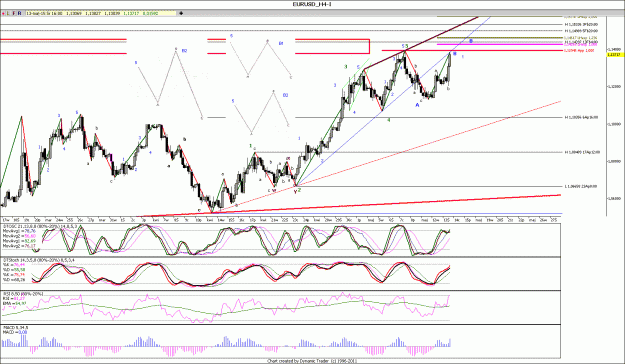Select the thick magenta horizontal level line
Image resolution: width=625 pixels, height=364 pixels.
pos(500,44)
